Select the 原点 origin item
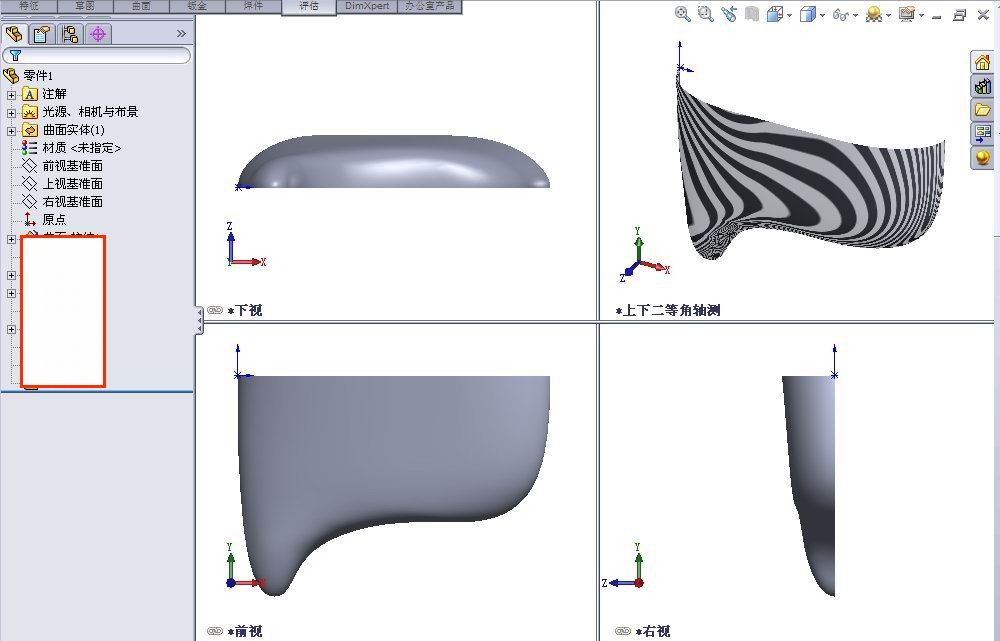 click(x=54, y=219)
